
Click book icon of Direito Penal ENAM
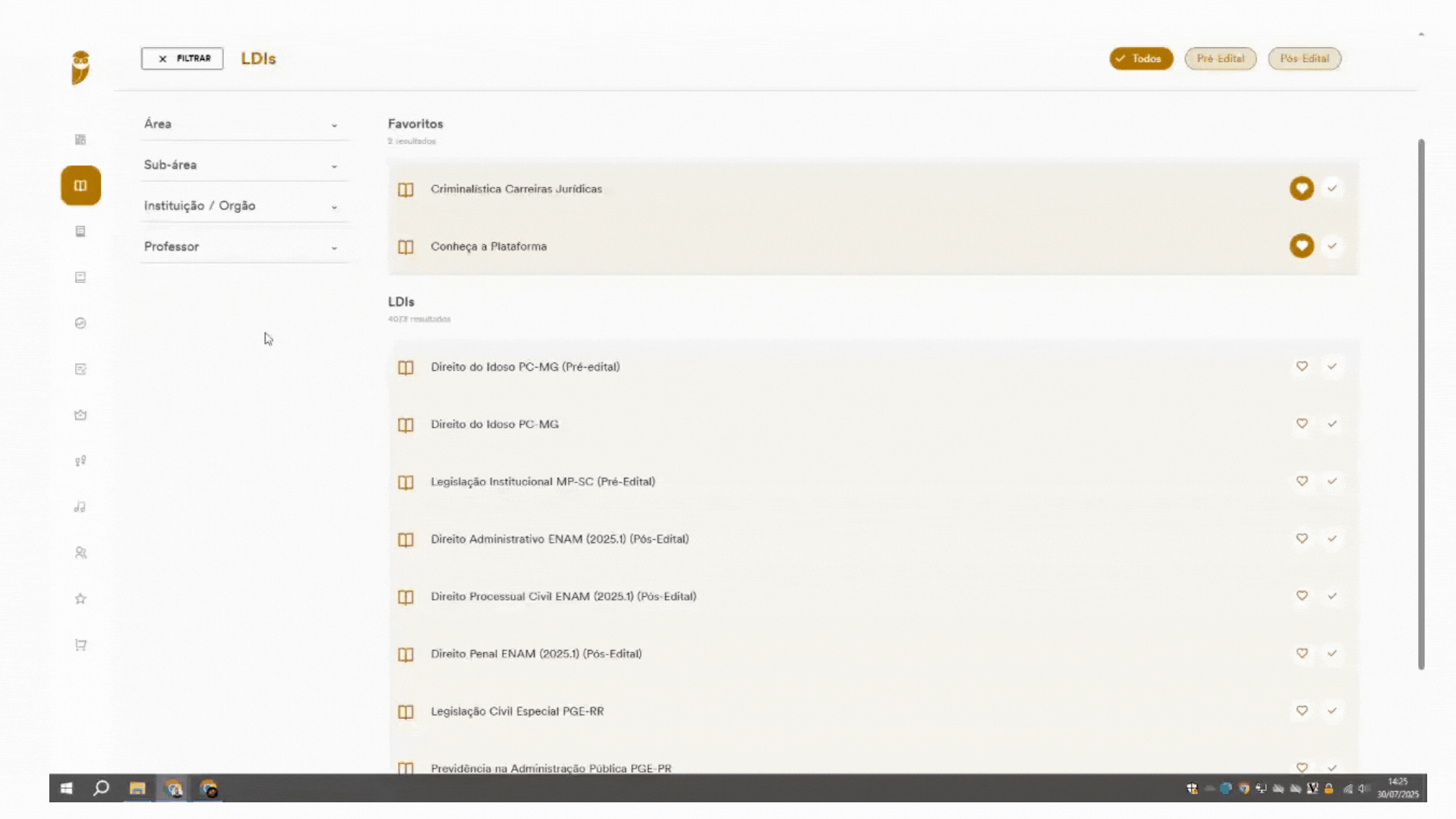point(406,654)
